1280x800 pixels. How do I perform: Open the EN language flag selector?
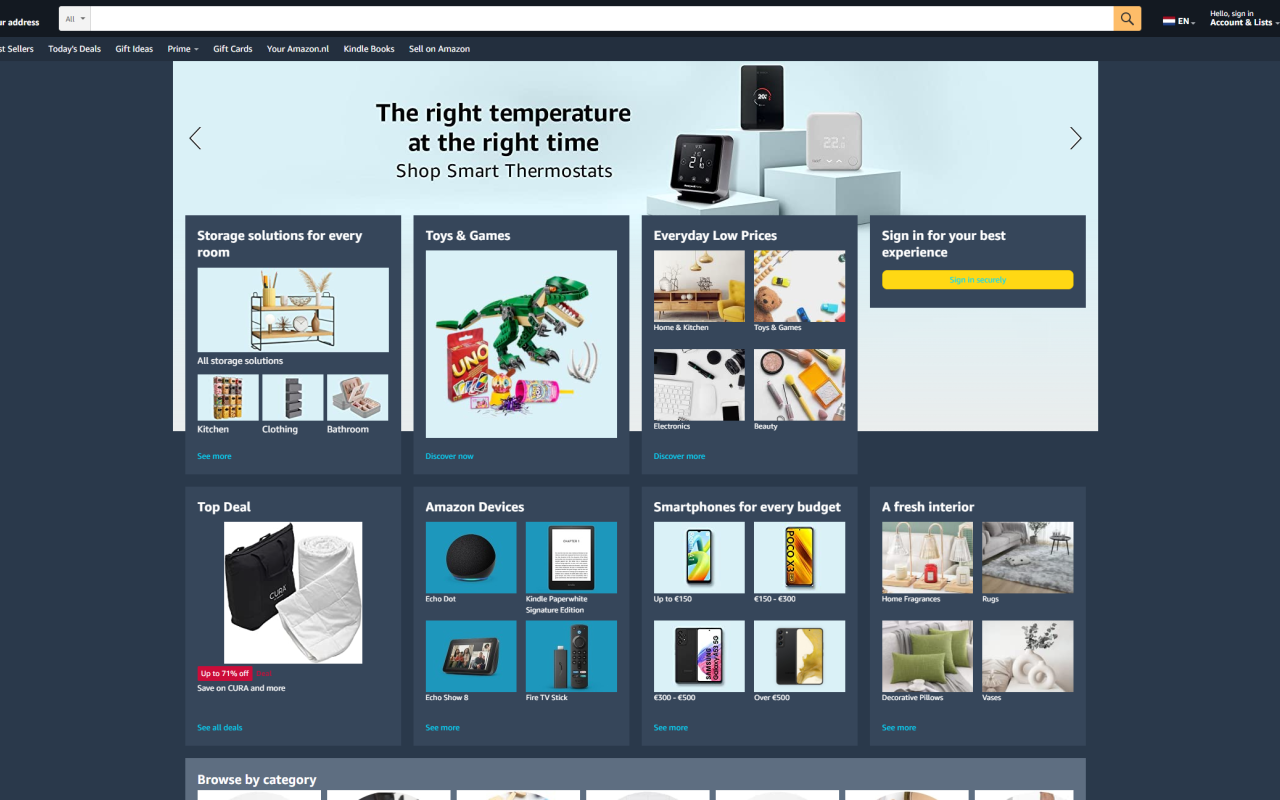click(x=1179, y=21)
